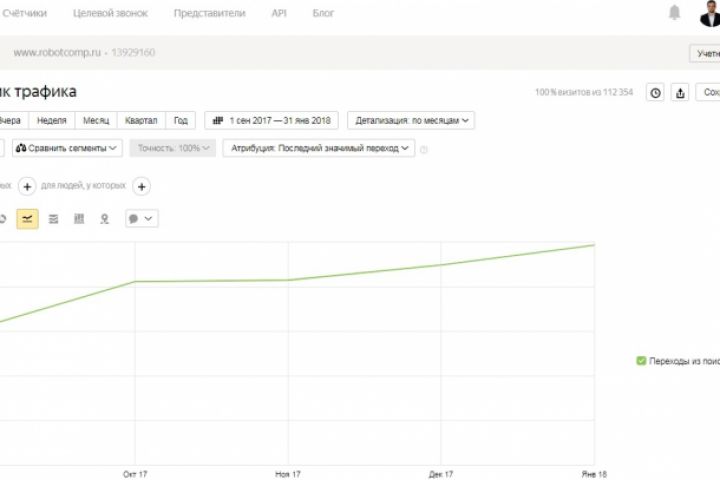Open the date range picker '1 сен 2017 — 31 янв 2018'

click(x=271, y=120)
